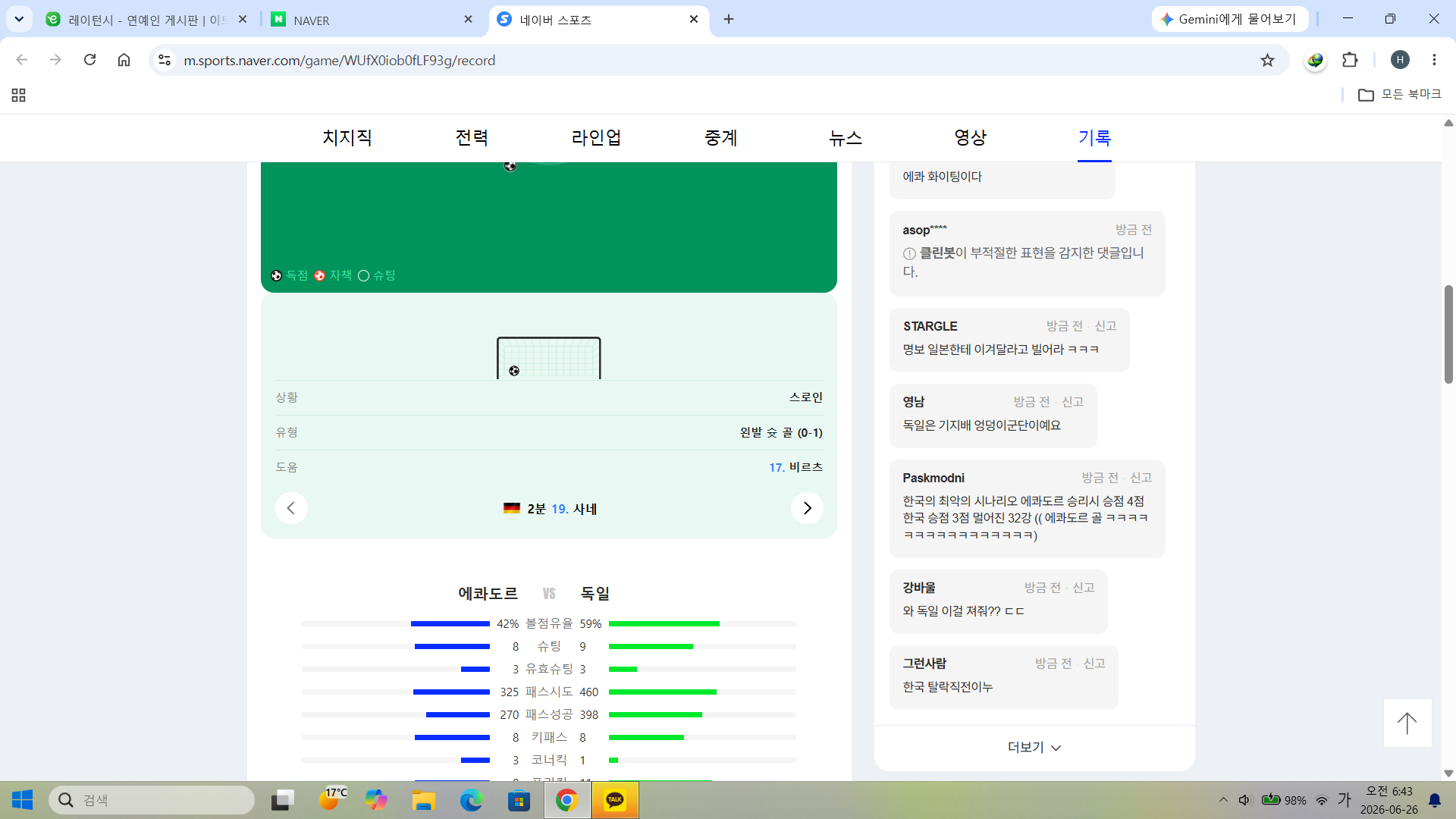Image resolution: width=1456 pixels, height=819 pixels.
Task: Open the Chrome extensions puzzle icon
Action: pyautogui.click(x=1350, y=60)
